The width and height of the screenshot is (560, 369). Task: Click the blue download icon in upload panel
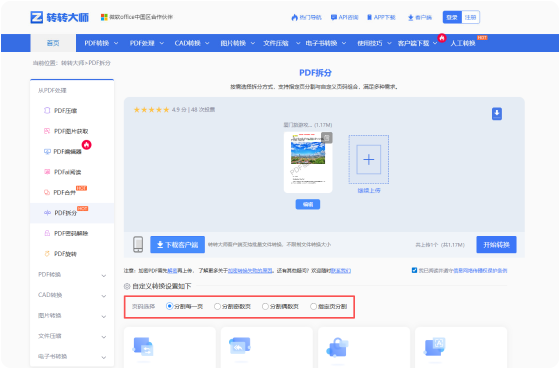[497, 114]
